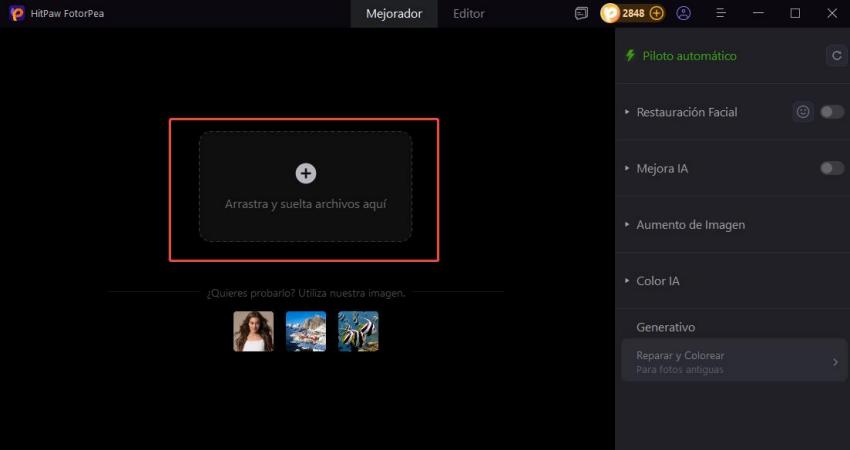Click the plus icon to add files

click(x=306, y=173)
